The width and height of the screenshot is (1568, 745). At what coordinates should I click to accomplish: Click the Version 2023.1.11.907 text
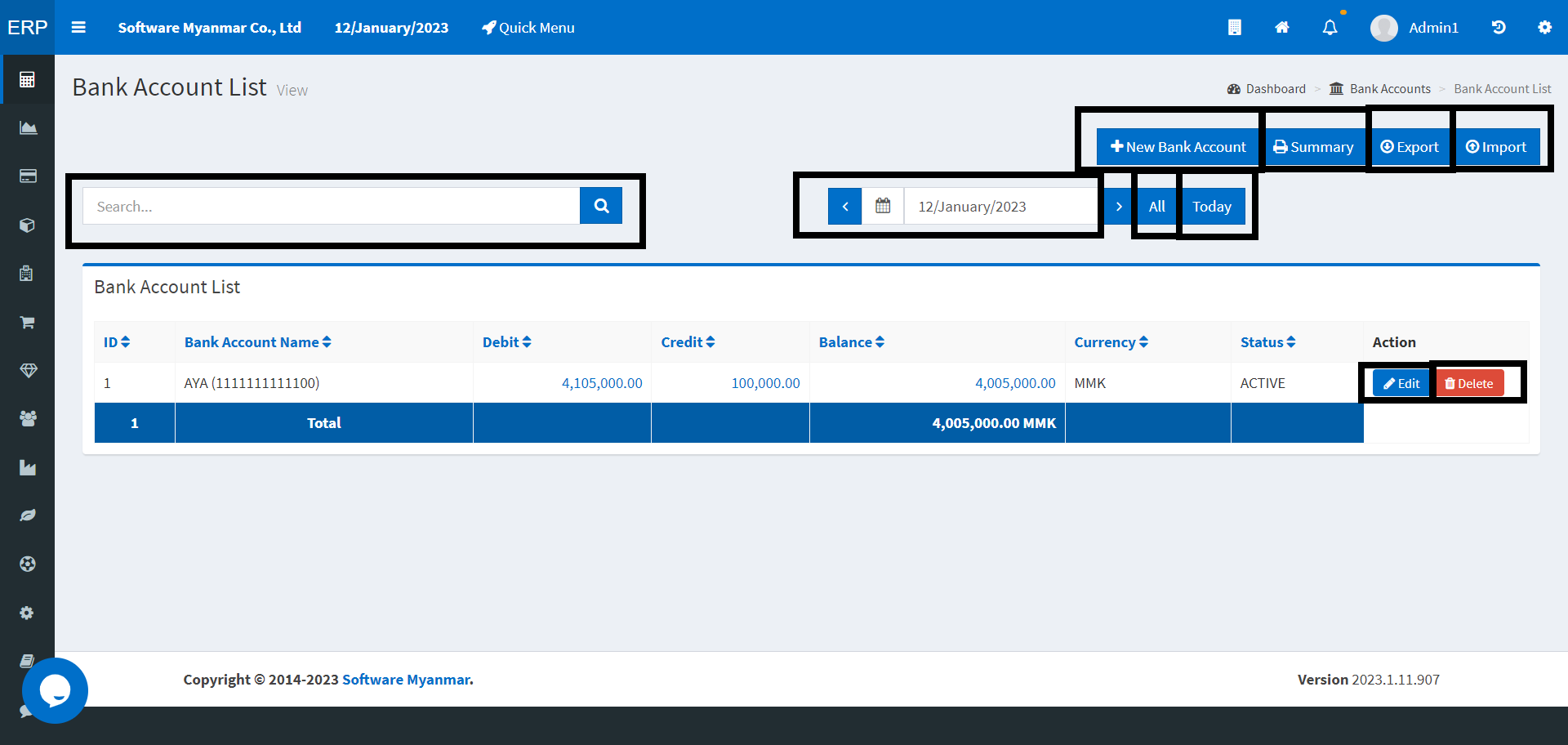tap(1368, 679)
